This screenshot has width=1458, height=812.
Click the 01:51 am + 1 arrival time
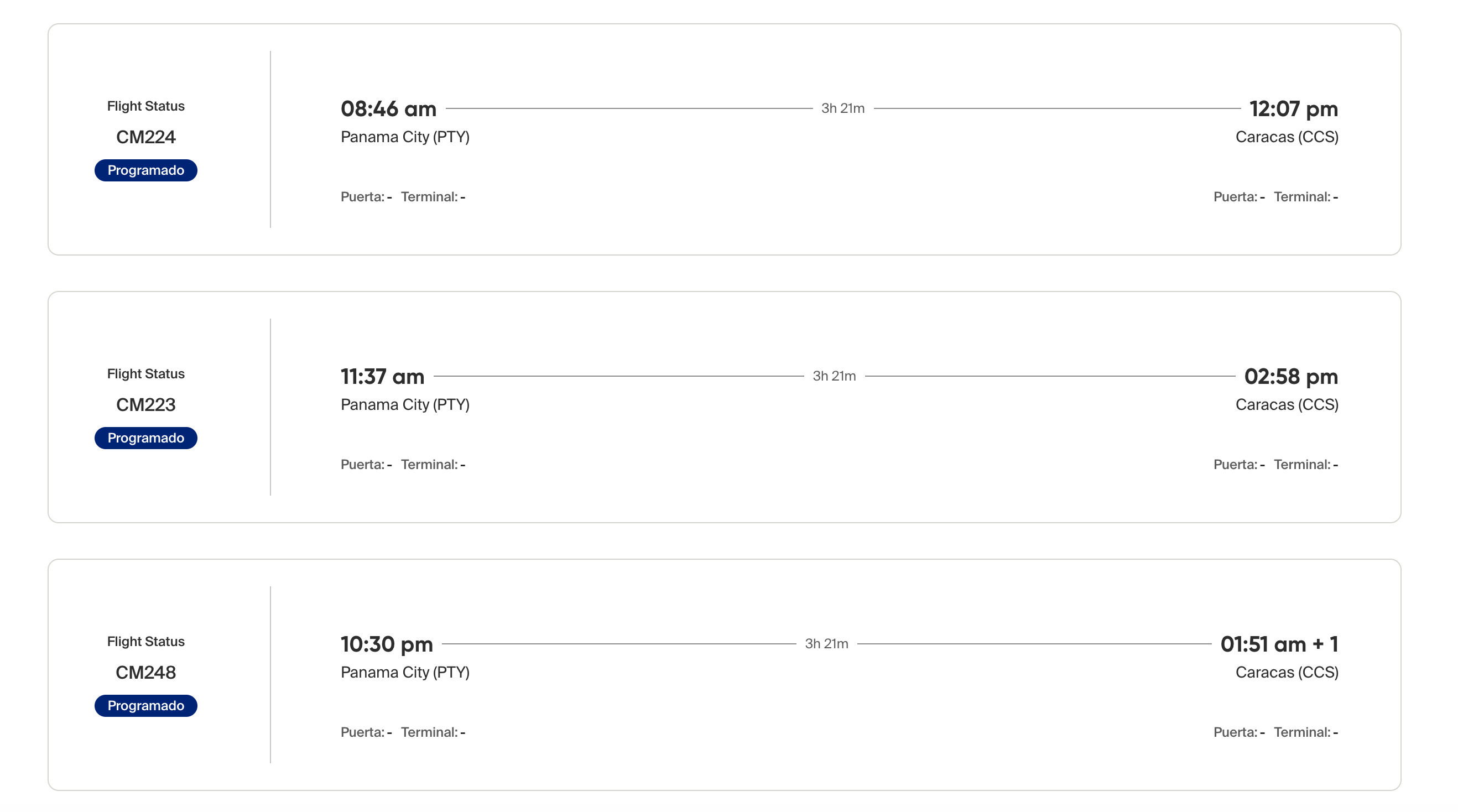(1279, 644)
